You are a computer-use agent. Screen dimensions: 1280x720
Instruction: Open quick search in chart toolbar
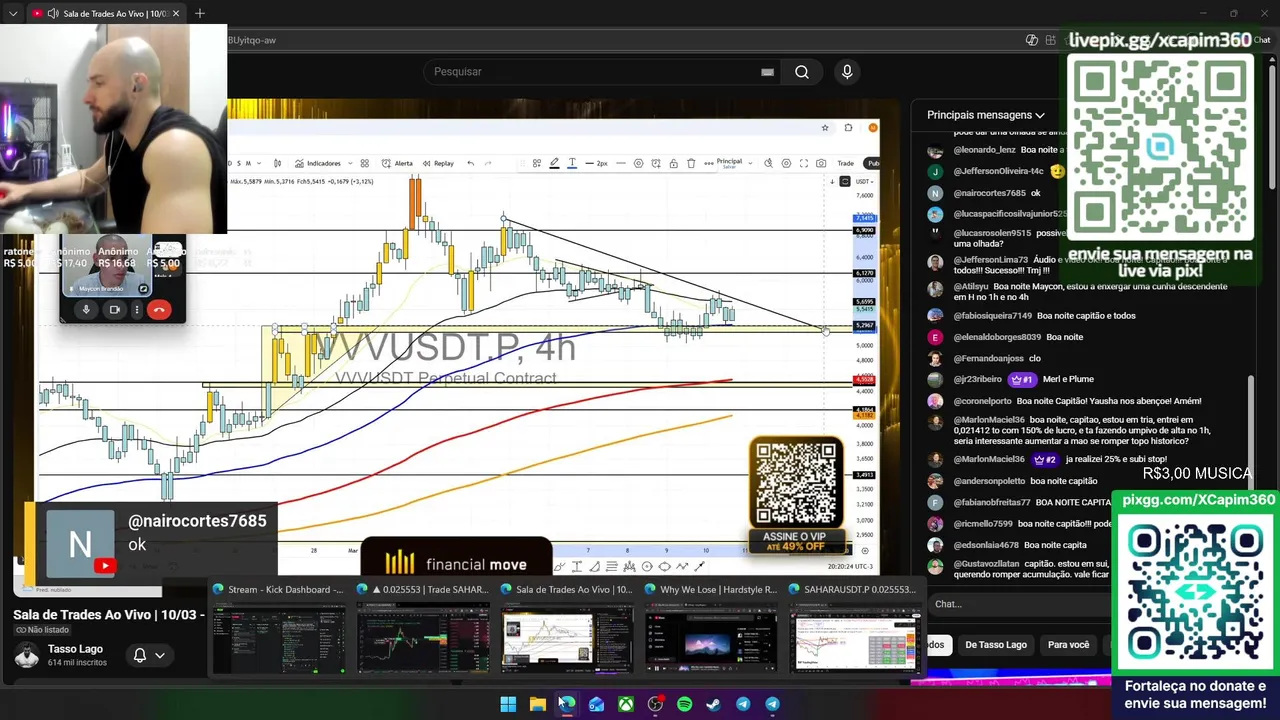click(x=768, y=163)
